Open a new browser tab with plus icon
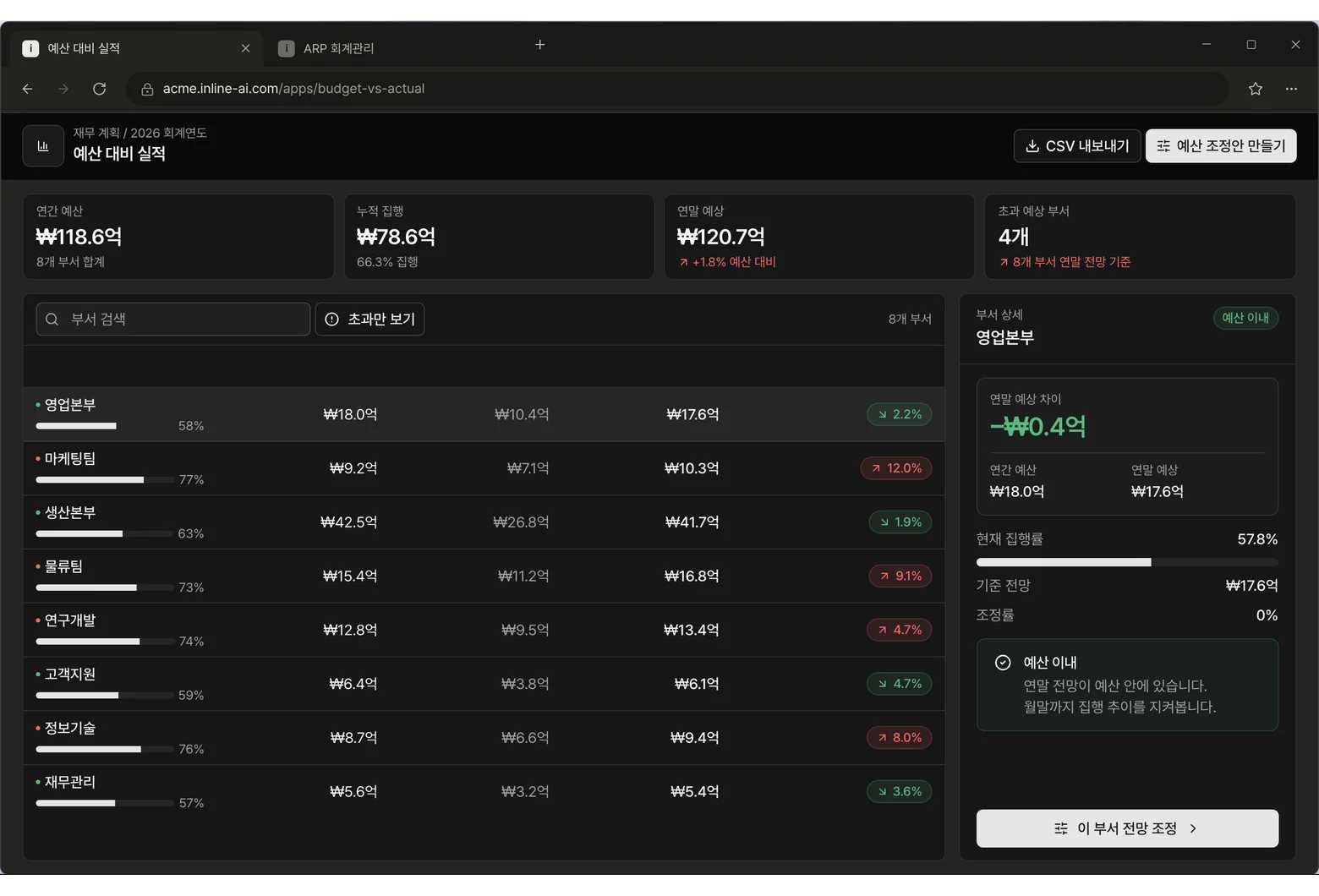Image resolution: width=1319 pixels, height=896 pixels. pyautogui.click(x=540, y=45)
